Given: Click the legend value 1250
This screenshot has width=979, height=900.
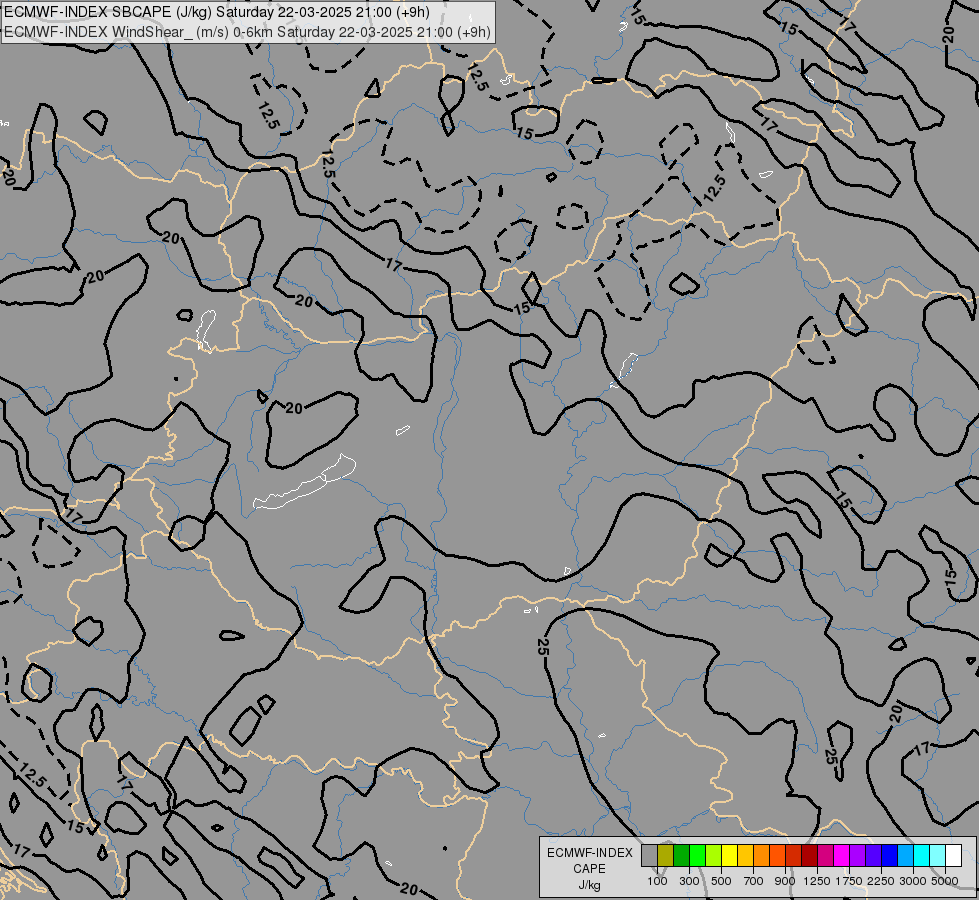Looking at the screenshot, I should pyautogui.click(x=817, y=881).
